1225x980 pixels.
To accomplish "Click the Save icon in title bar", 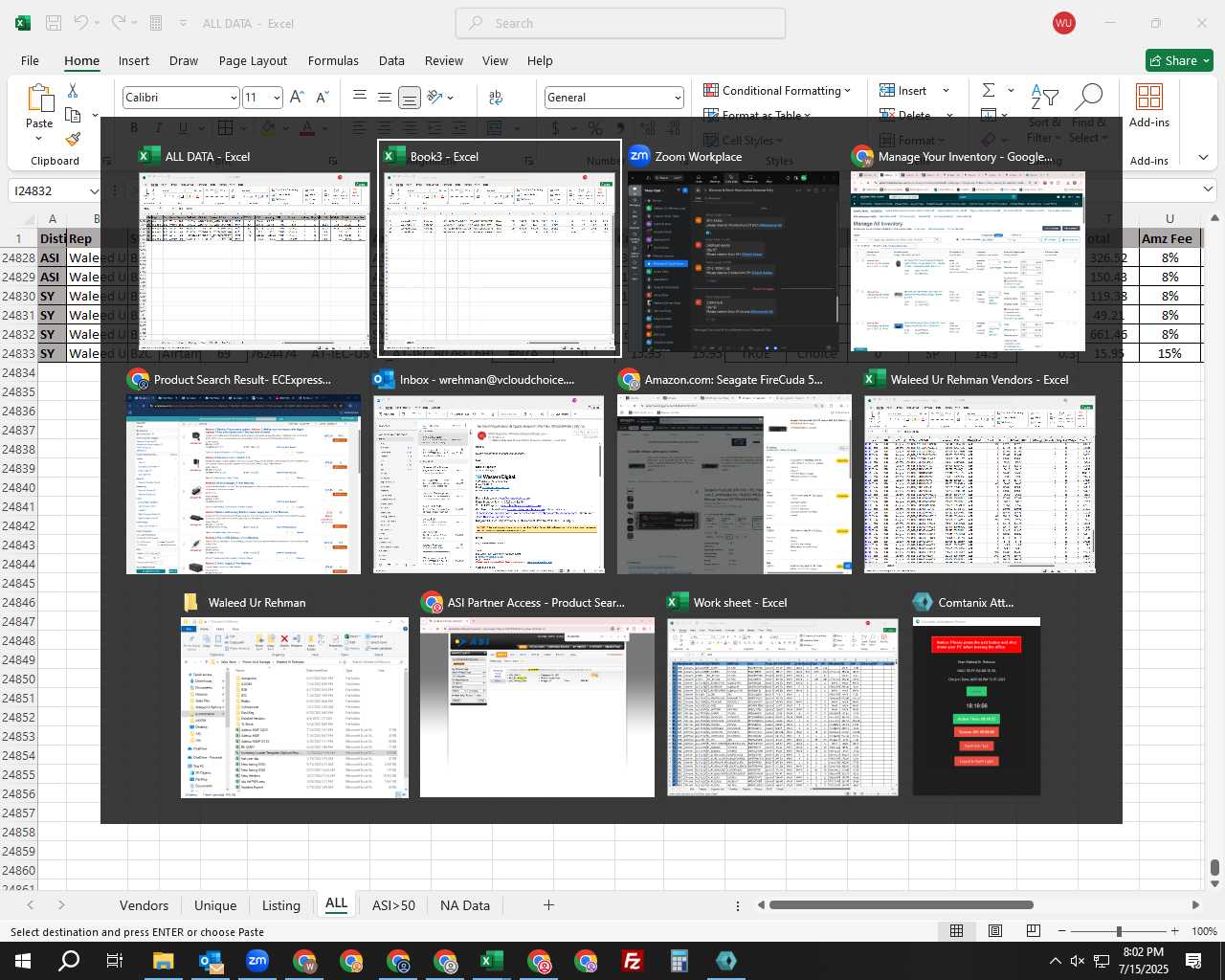I will click(54, 23).
